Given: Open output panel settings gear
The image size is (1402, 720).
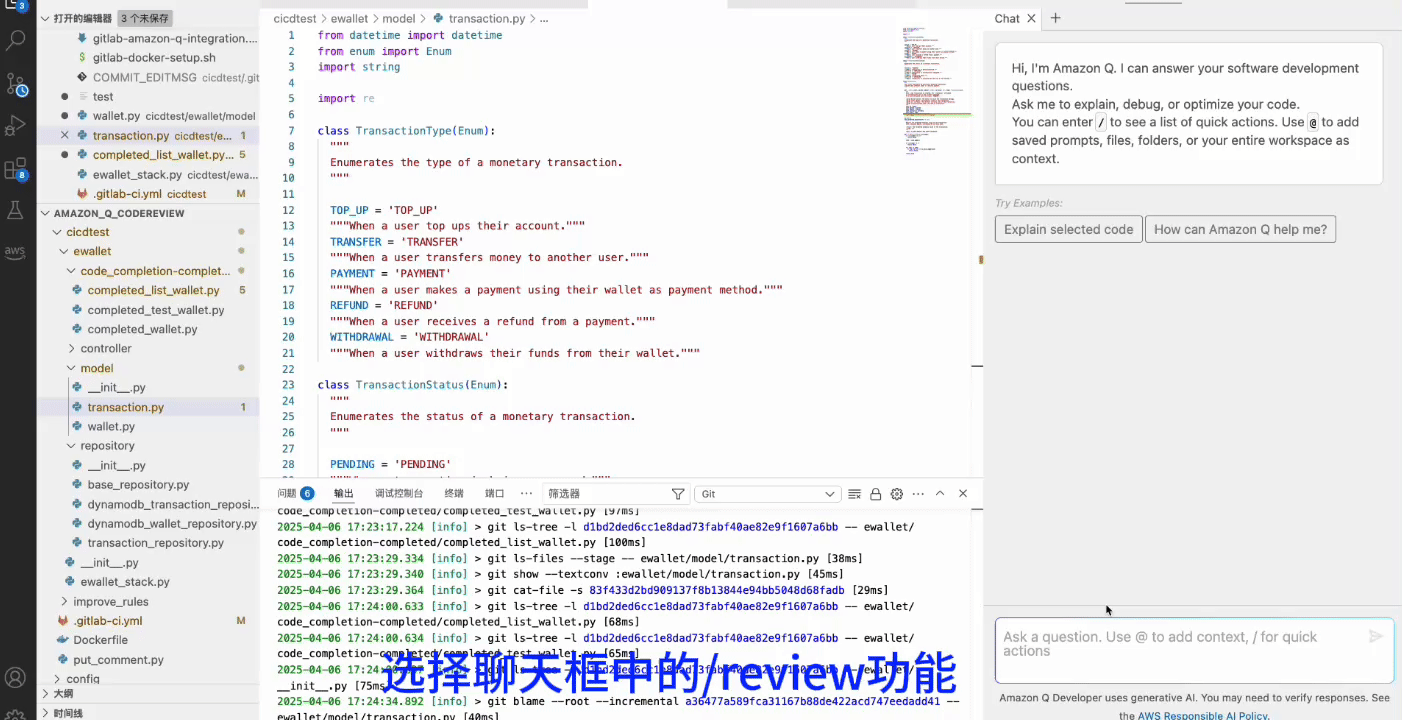Looking at the screenshot, I should point(897,494).
